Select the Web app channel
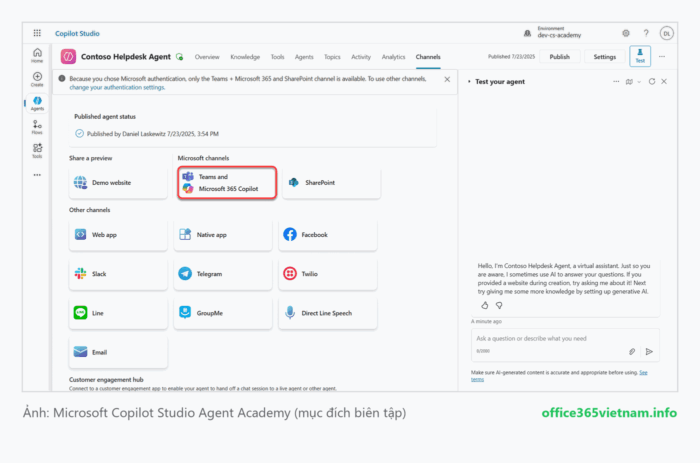Screen dimensions: 700x463 118,235
